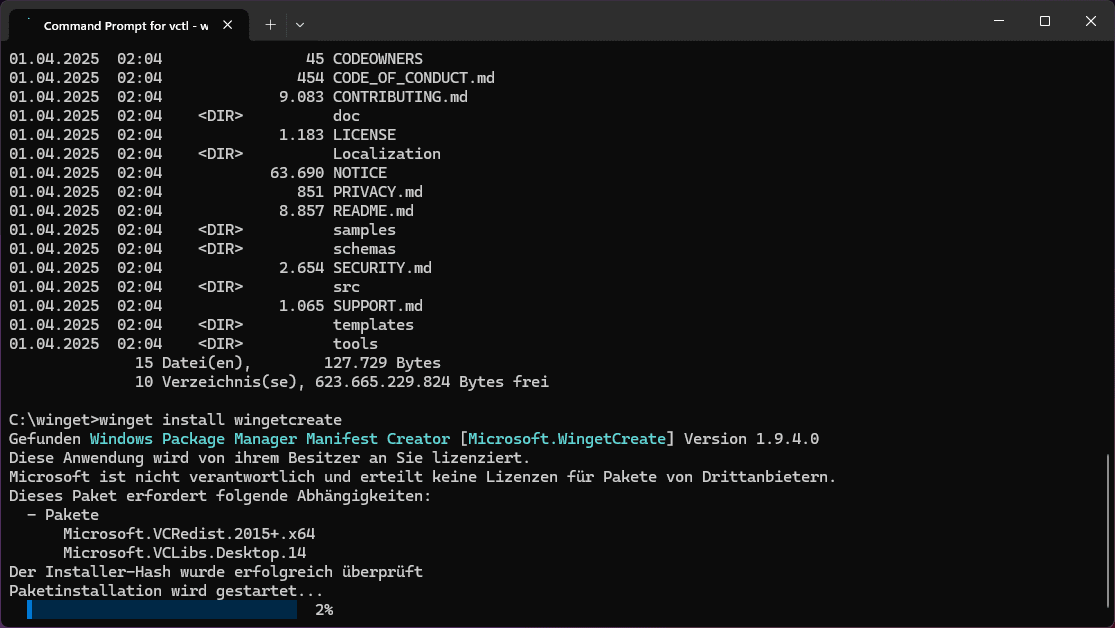
Task: Click the Localization directory entry
Action: [386, 154]
